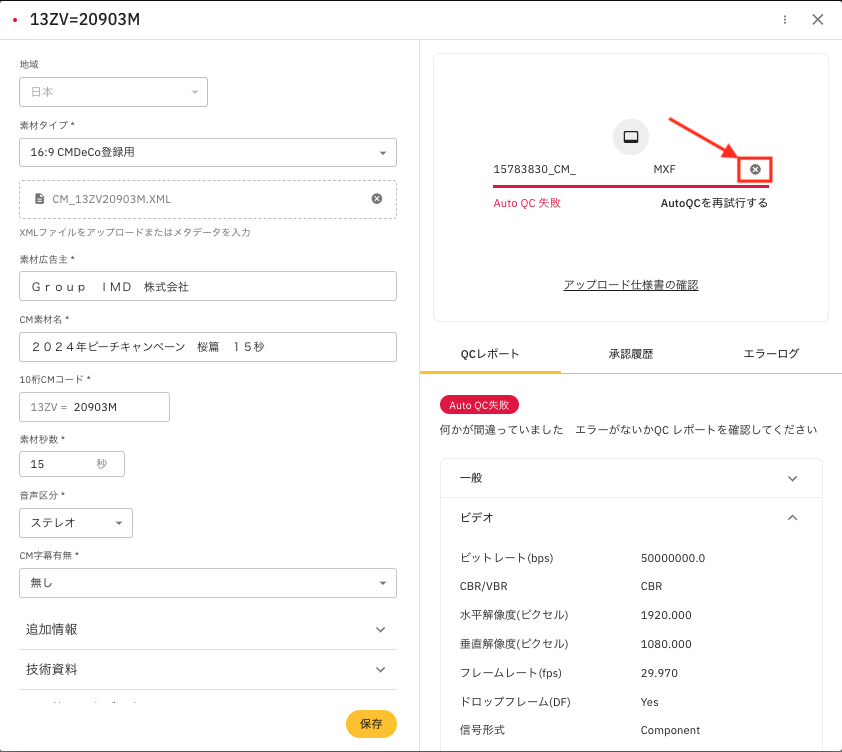Open the アップロード仕様書の確認 link
The image size is (842, 752).
tap(630, 285)
